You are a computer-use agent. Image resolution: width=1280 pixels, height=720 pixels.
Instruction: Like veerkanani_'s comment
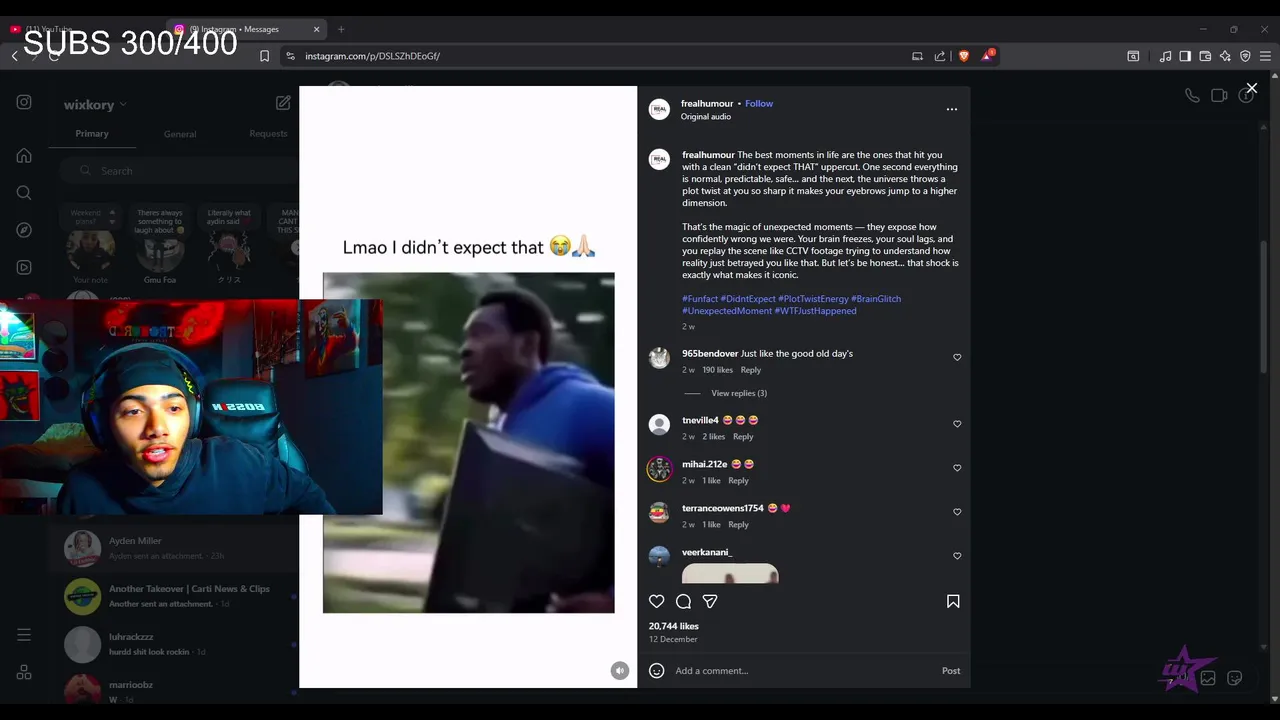(x=957, y=556)
